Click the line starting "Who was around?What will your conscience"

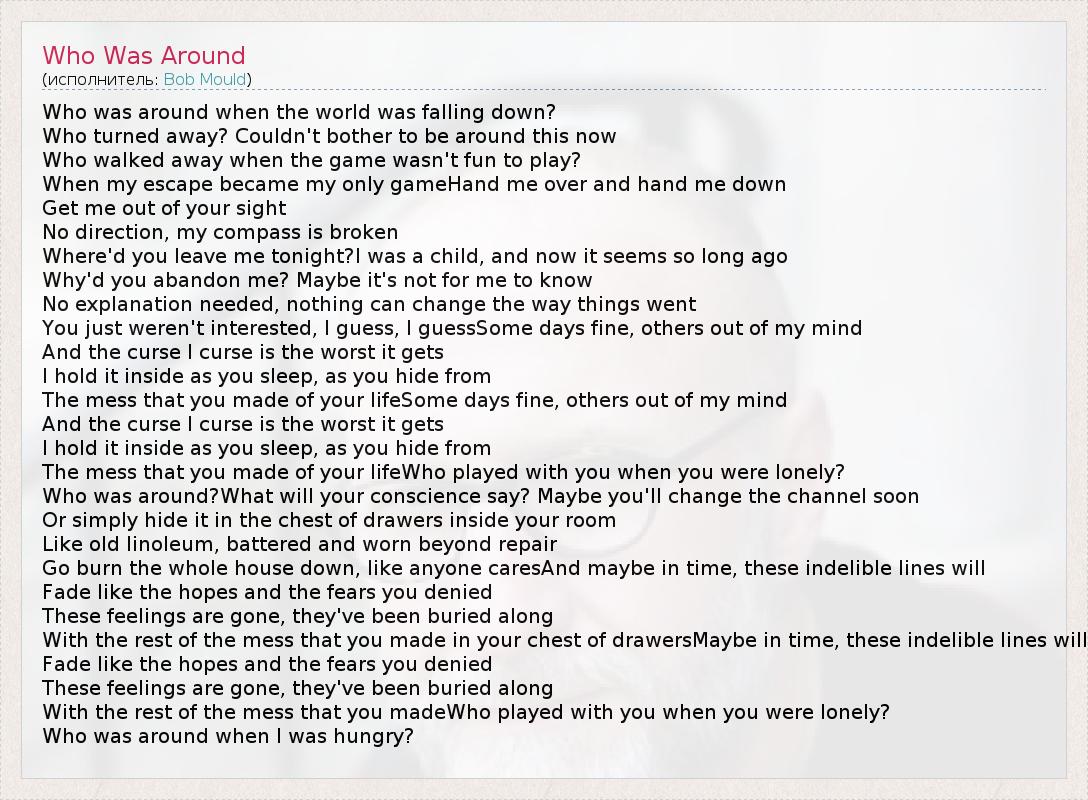click(480, 496)
